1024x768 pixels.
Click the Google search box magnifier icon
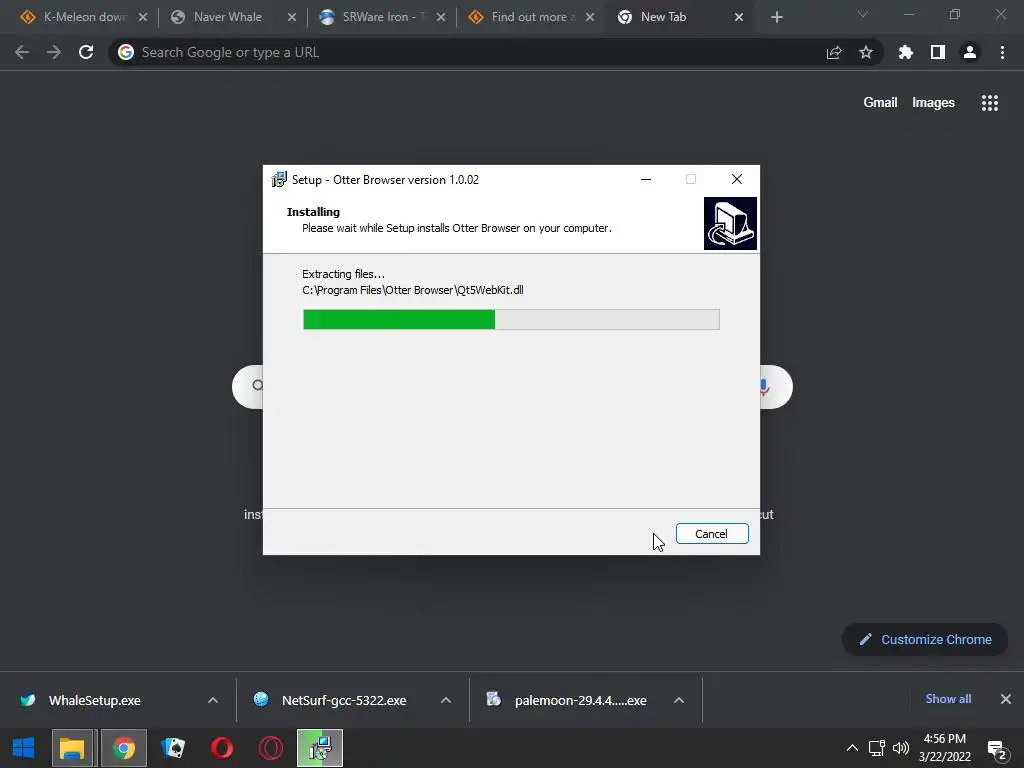point(258,385)
